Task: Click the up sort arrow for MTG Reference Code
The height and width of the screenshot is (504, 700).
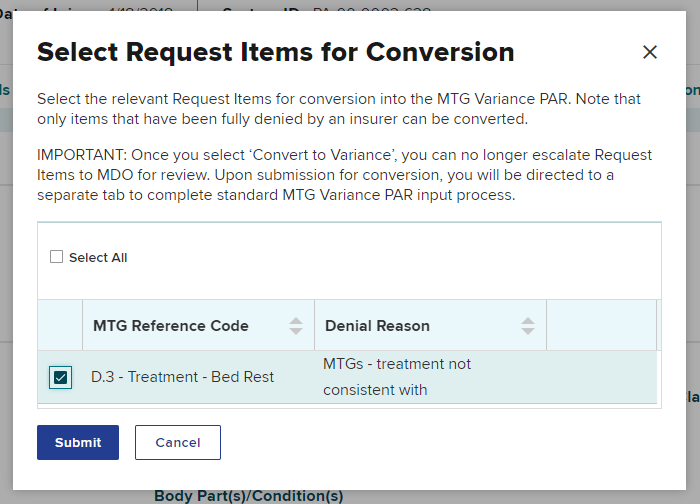Action: [x=296, y=320]
